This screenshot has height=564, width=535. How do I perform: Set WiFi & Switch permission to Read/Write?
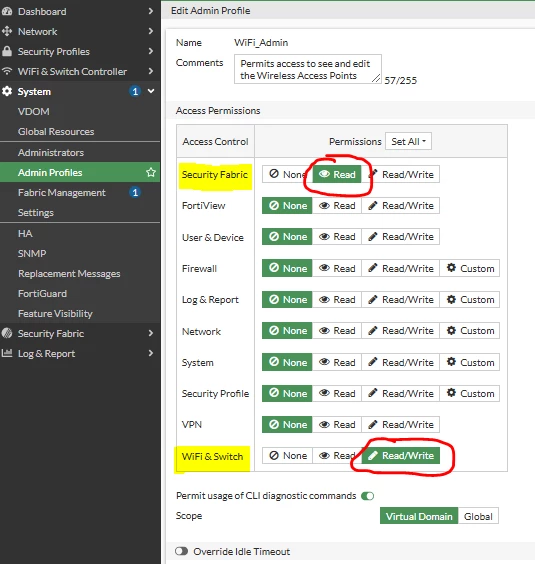[400, 456]
